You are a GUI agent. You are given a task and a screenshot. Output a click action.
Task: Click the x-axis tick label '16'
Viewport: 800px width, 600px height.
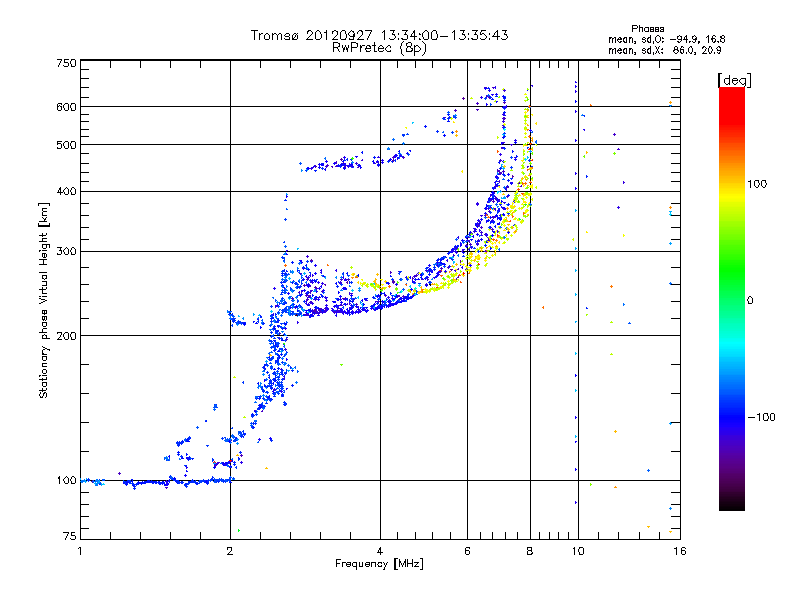pyautogui.click(x=680, y=551)
